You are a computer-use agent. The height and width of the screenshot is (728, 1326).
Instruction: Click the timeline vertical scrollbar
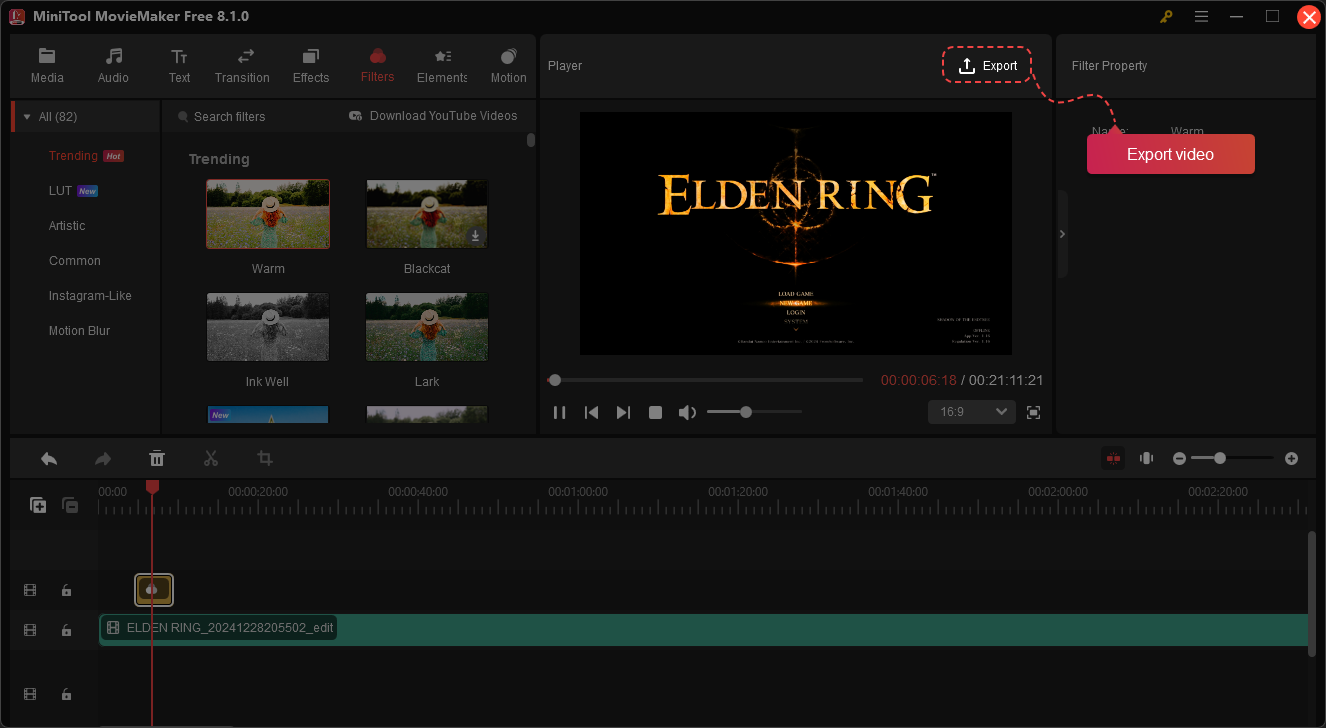1312,594
